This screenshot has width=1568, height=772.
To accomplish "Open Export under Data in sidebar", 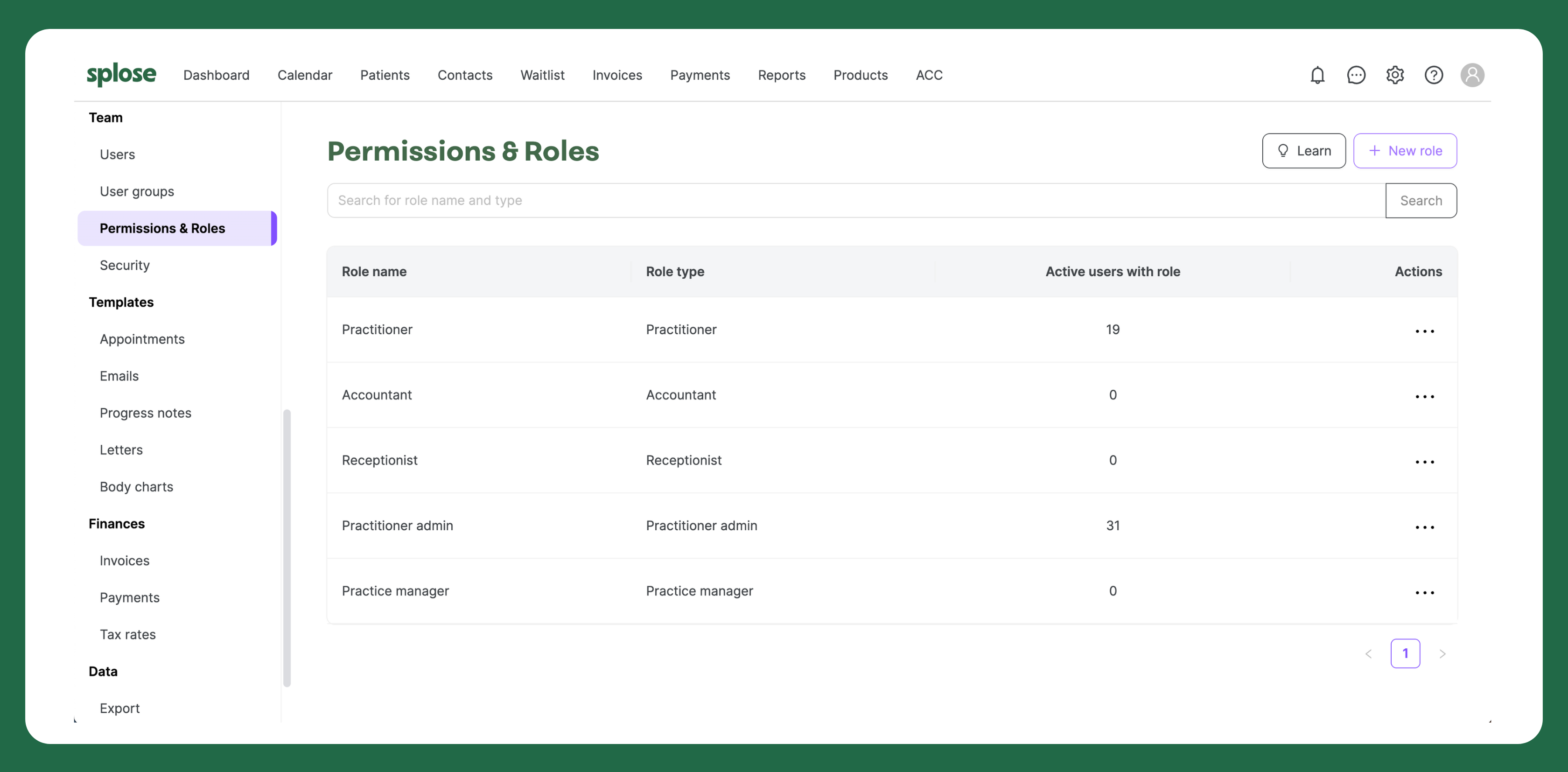I will (x=120, y=708).
